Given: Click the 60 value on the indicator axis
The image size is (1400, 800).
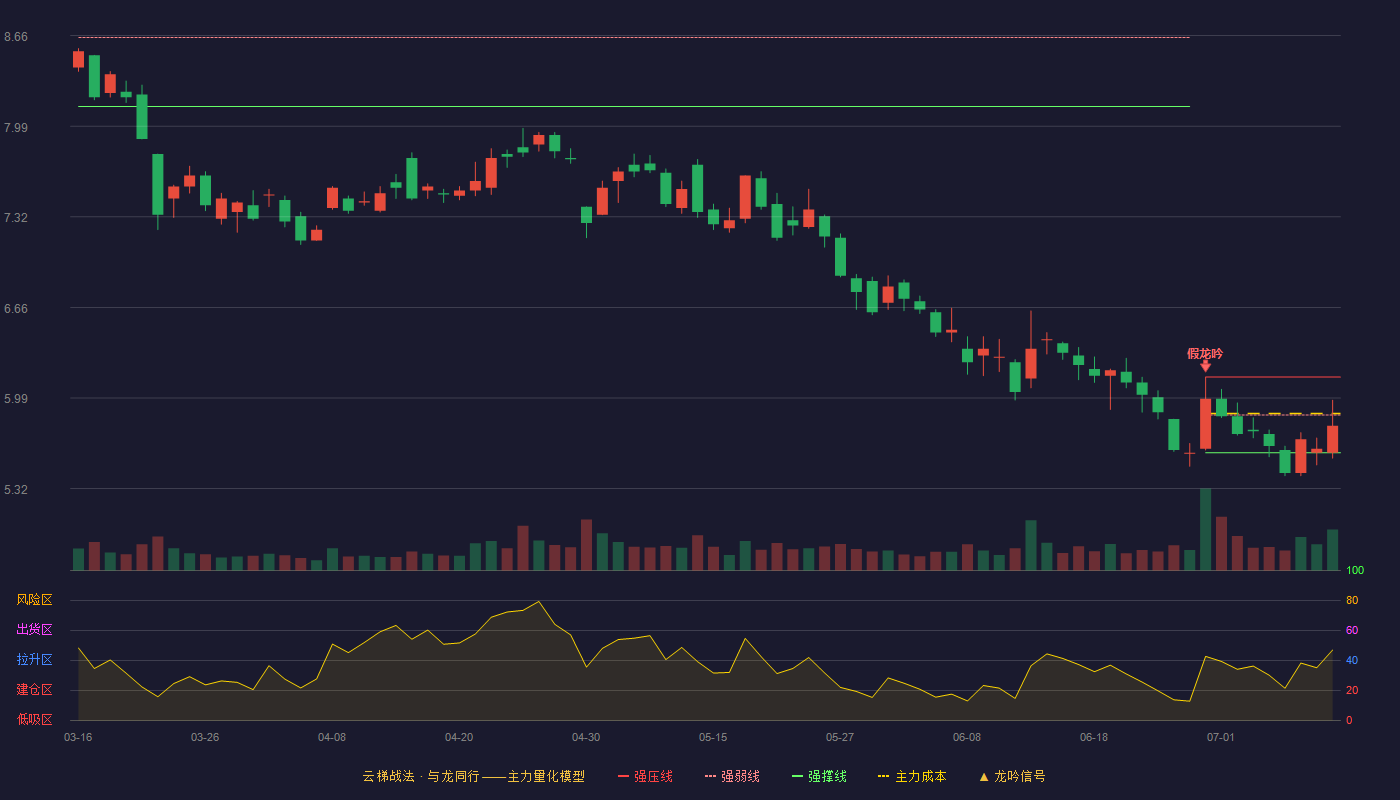Looking at the screenshot, I should [1352, 630].
